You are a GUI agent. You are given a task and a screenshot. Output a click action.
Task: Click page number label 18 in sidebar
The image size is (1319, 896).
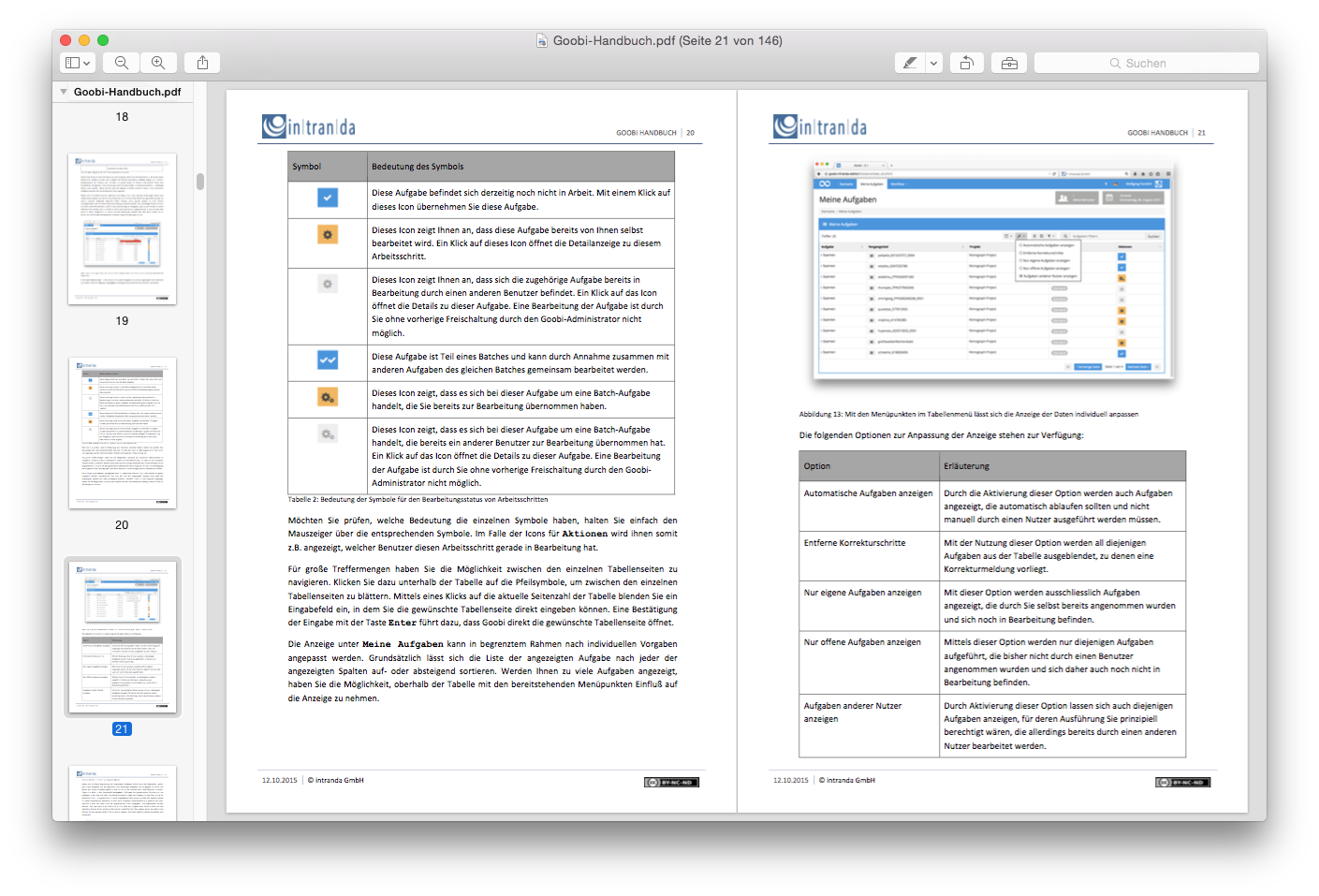pyautogui.click(x=122, y=117)
